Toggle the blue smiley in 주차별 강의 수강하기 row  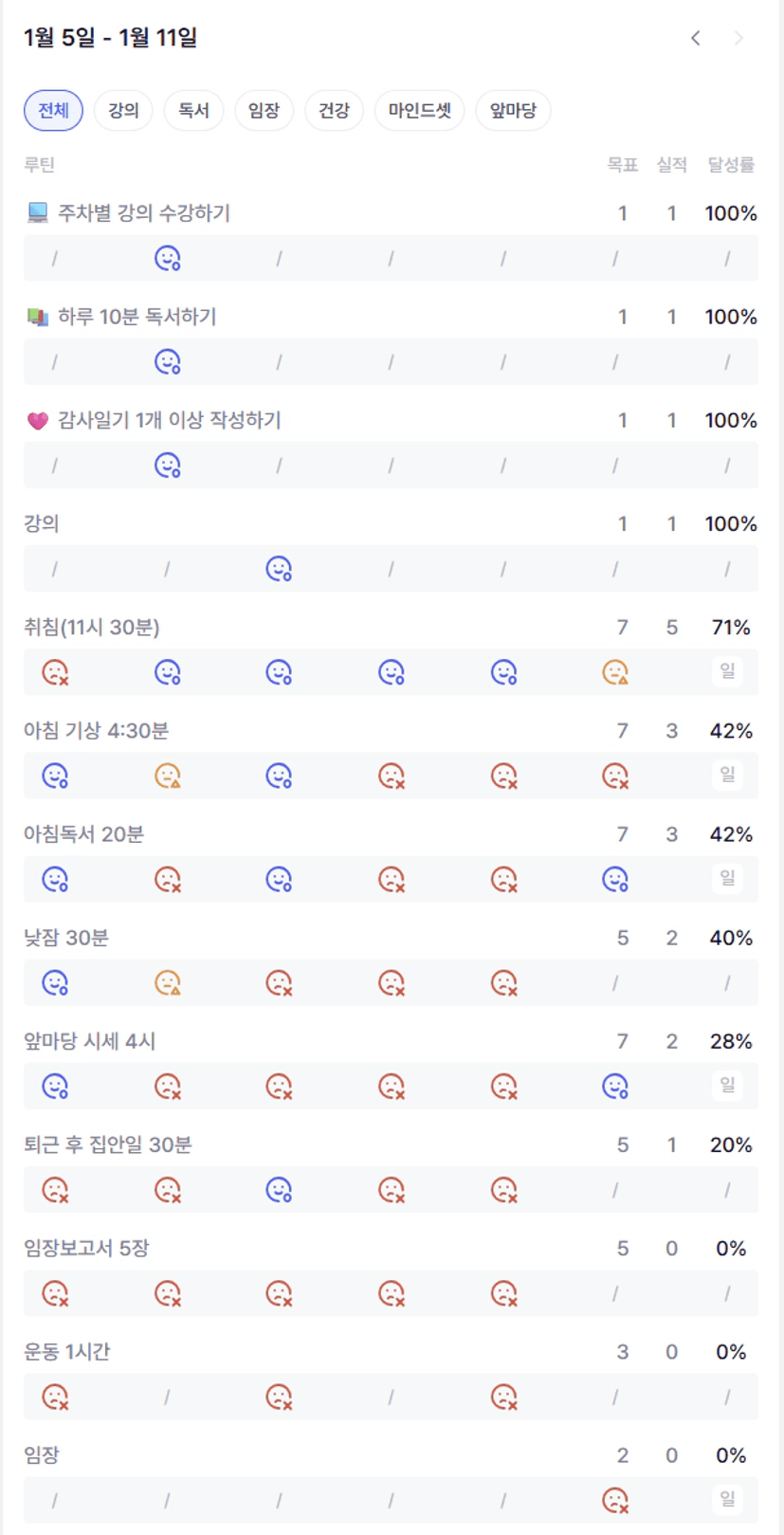(x=168, y=258)
